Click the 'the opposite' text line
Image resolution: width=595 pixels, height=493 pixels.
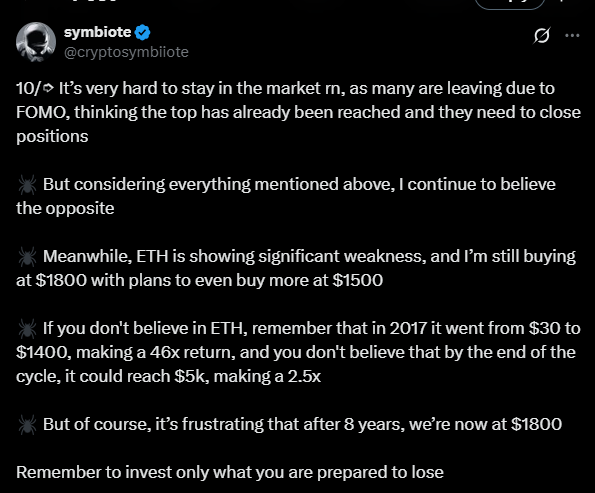[x=65, y=208]
